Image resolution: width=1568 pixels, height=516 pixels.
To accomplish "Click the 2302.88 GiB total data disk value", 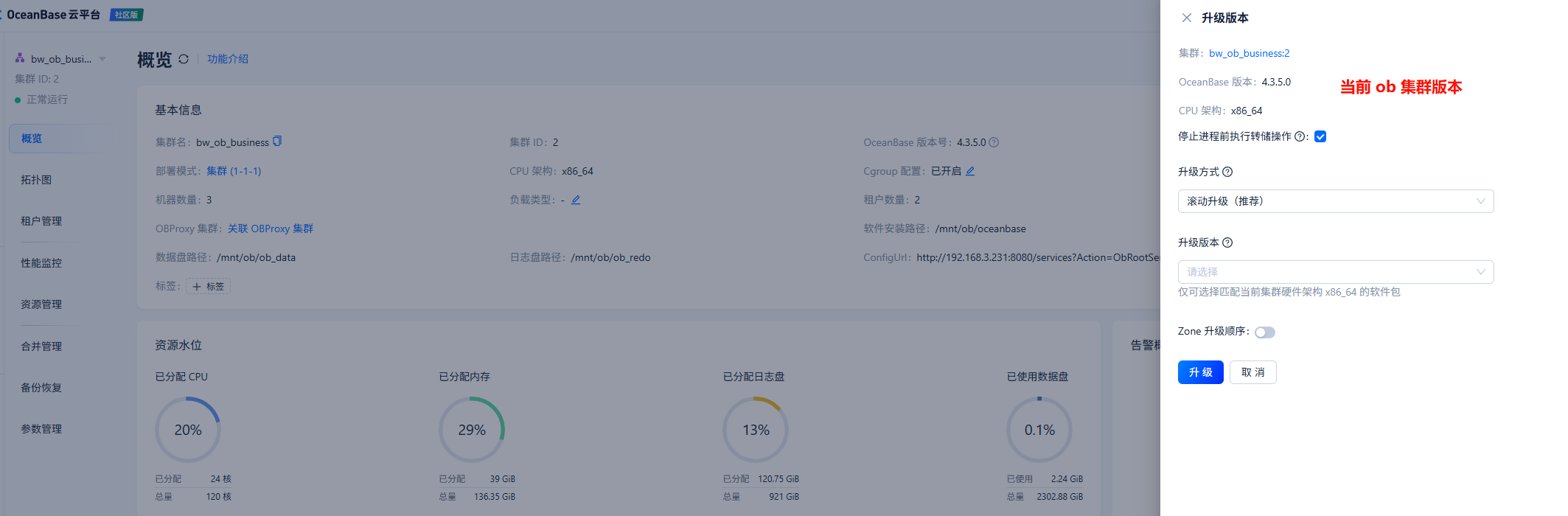I will click(x=1060, y=497).
